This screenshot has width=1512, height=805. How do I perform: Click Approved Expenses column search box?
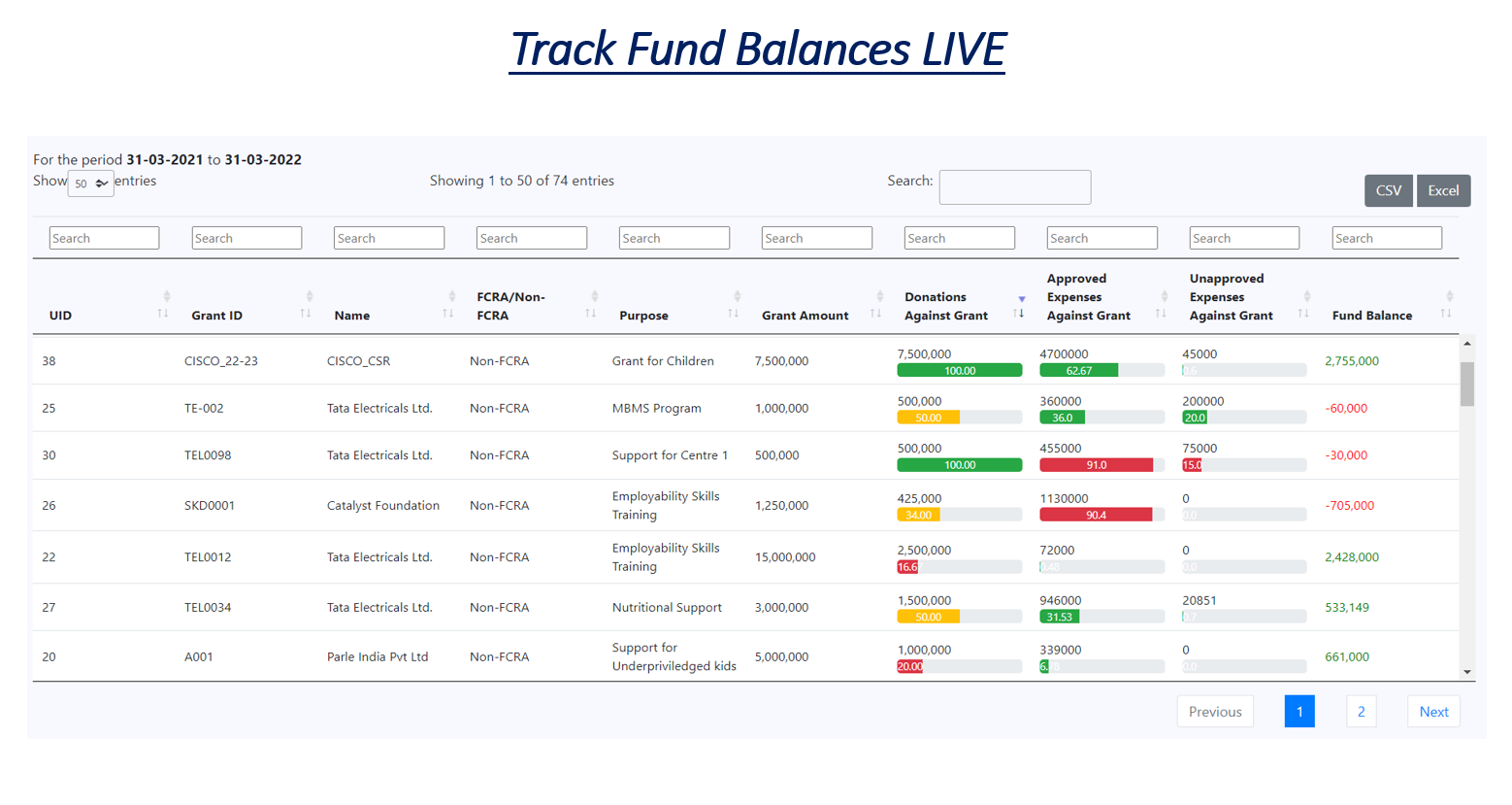point(1102,238)
